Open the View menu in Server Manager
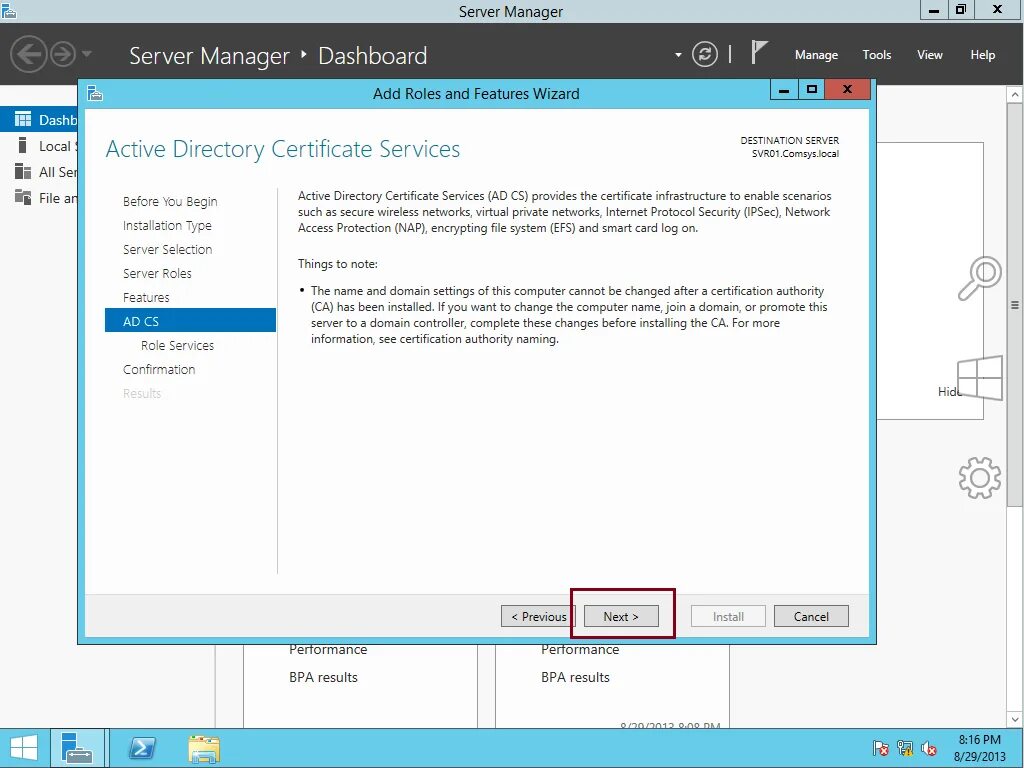1024x768 pixels. [929, 55]
